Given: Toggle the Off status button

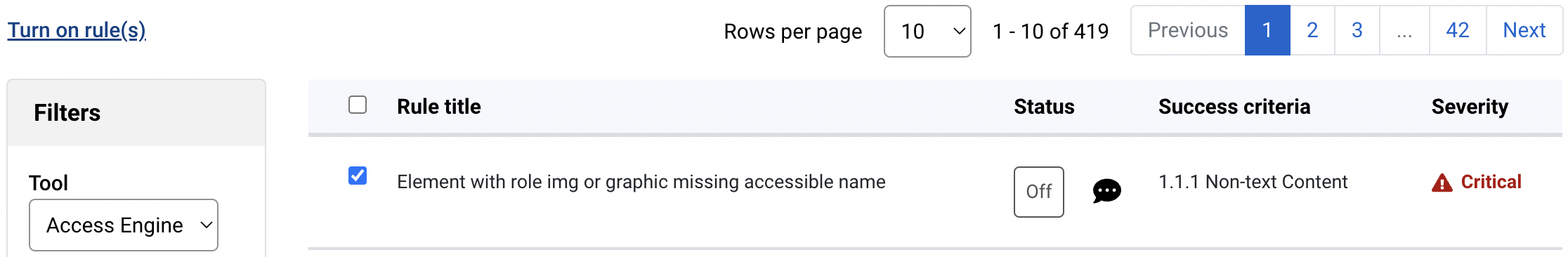Looking at the screenshot, I should coord(1038,192).
